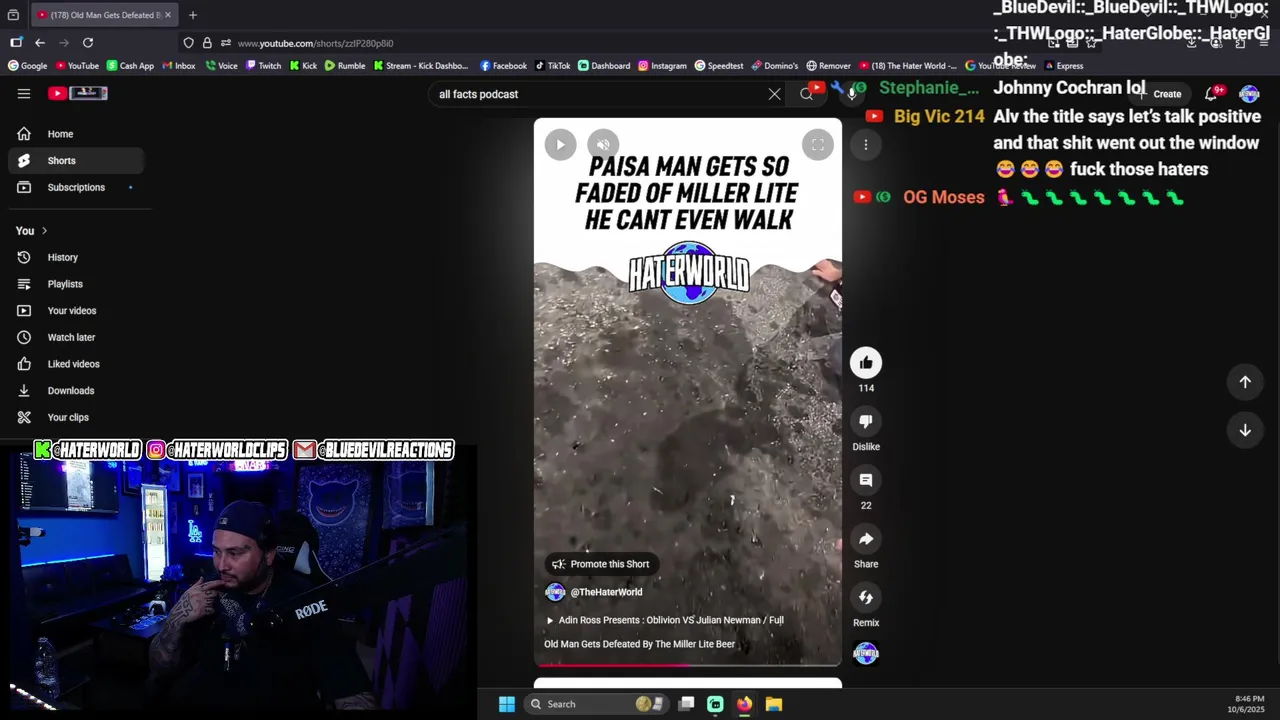Click the YouTube logo
Image resolution: width=1280 pixels, height=720 pixels.
[x=78, y=93]
